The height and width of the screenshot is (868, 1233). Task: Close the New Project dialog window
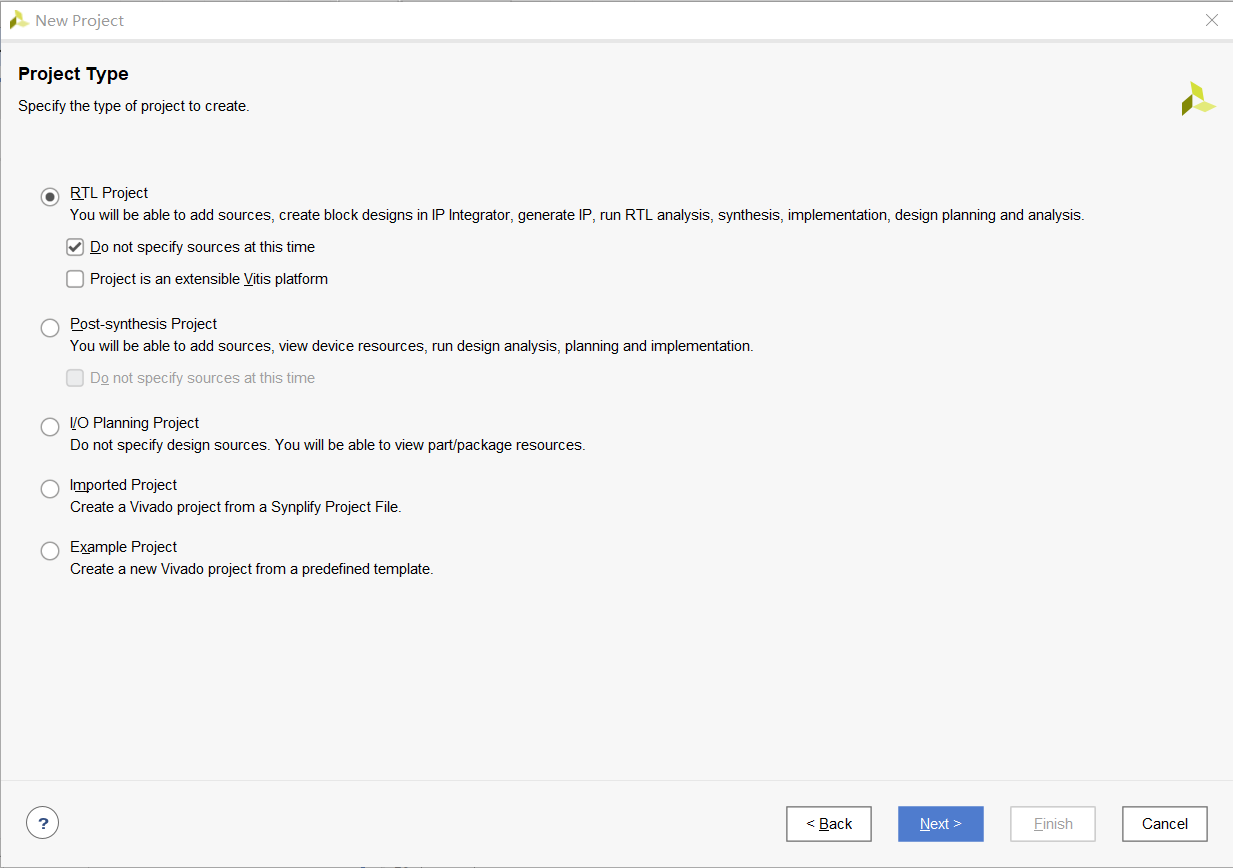(x=1211, y=20)
